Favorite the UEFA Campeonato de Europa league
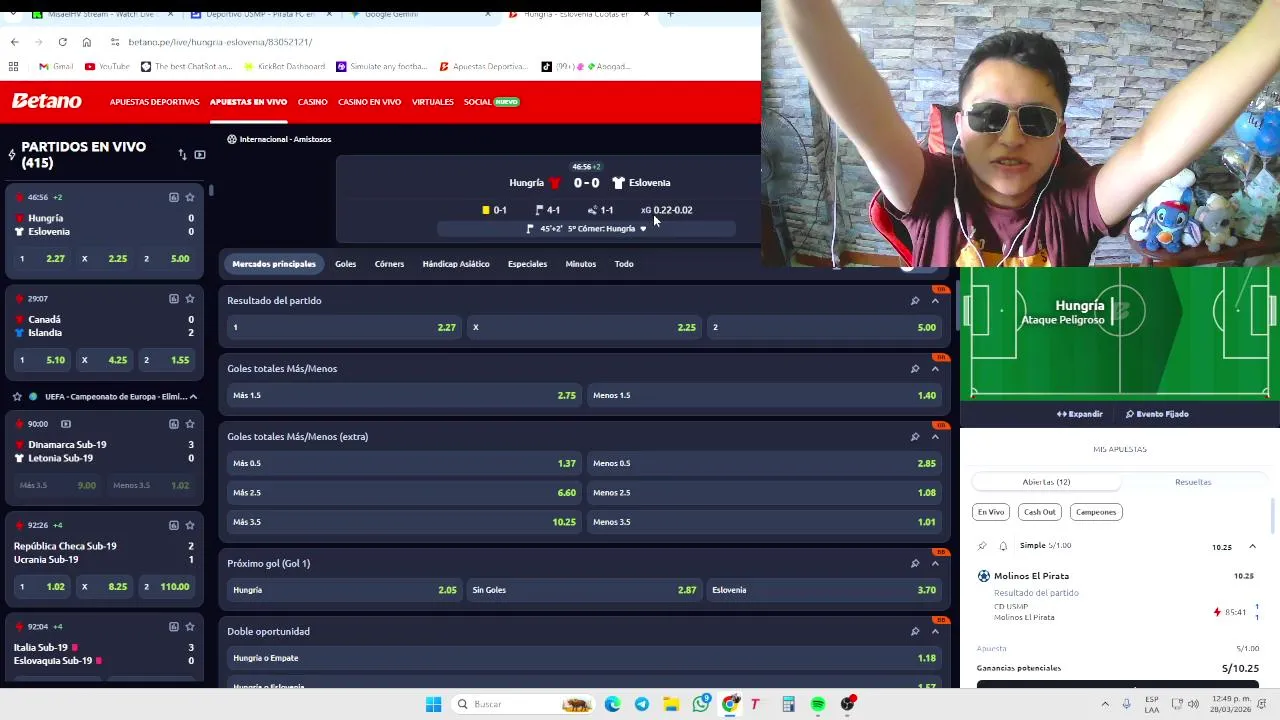Image resolution: width=1280 pixels, height=720 pixels. [17, 396]
